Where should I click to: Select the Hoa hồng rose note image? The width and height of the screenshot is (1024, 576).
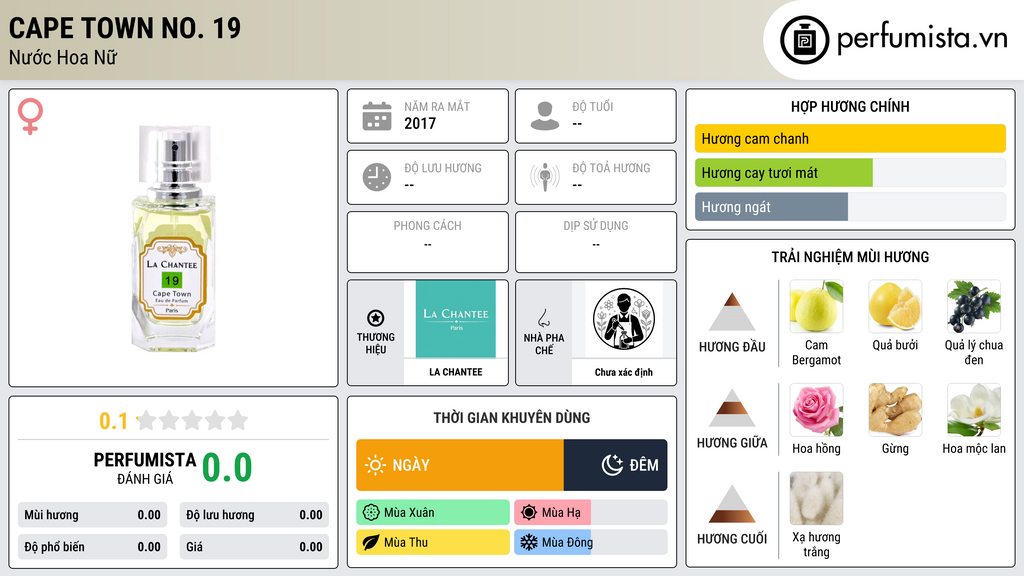(816, 409)
